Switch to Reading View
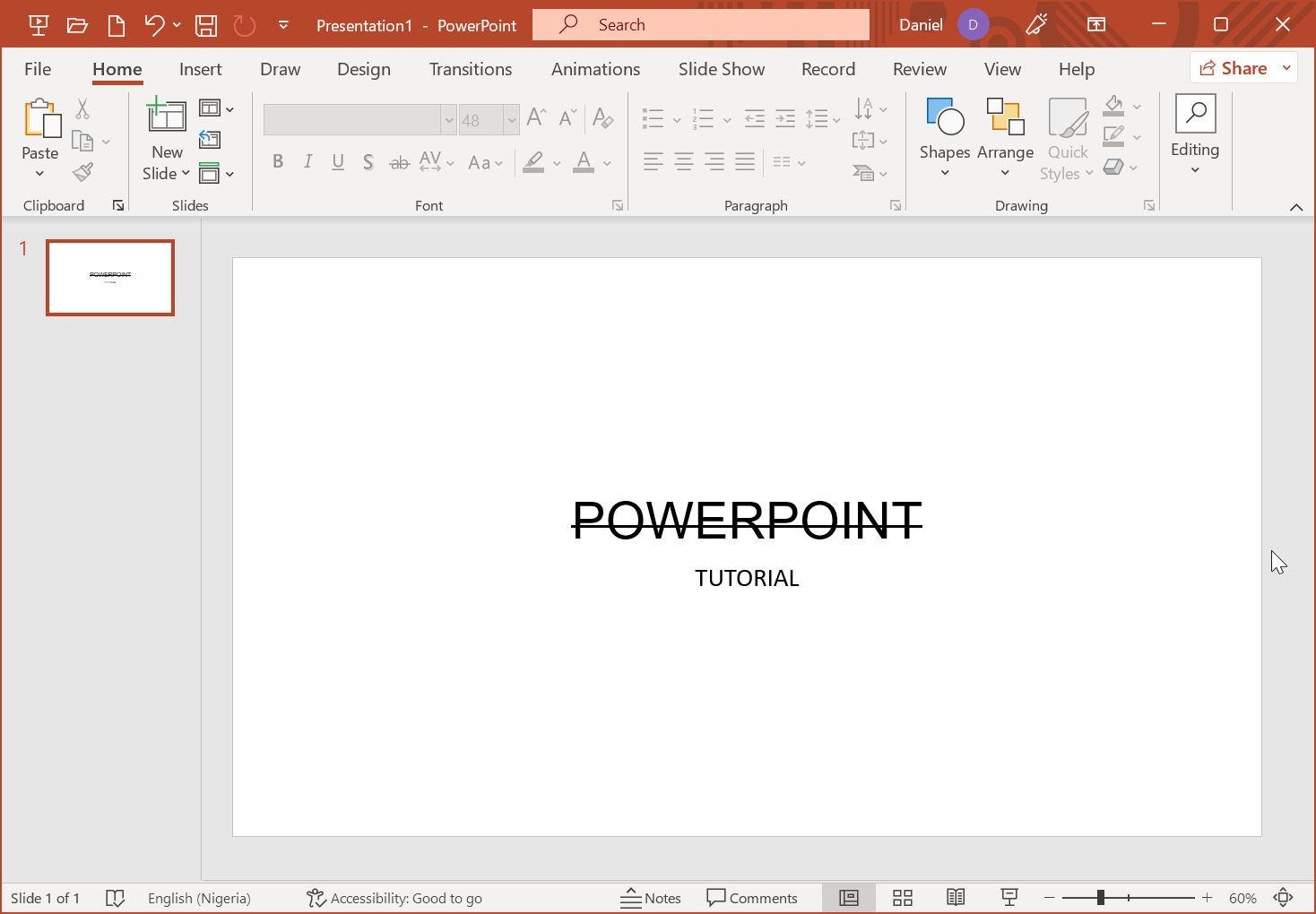Viewport: 1316px width, 914px height. (x=956, y=898)
